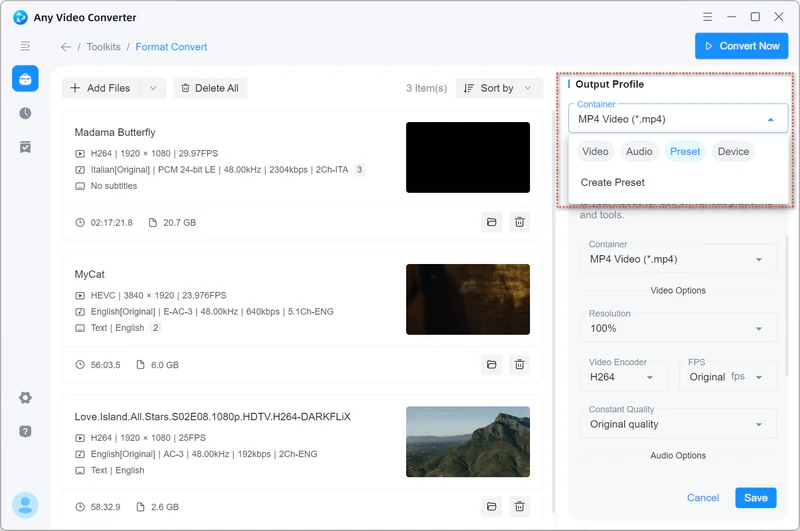
Task: Open the MyCat video thumbnail
Action: [468, 299]
